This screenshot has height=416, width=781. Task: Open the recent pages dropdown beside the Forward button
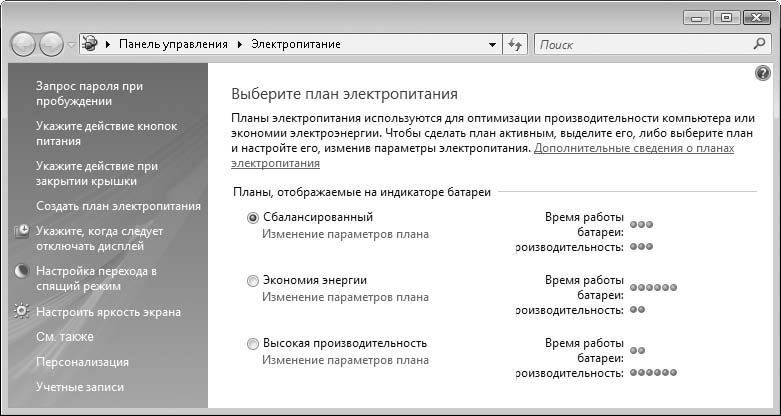(71, 45)
